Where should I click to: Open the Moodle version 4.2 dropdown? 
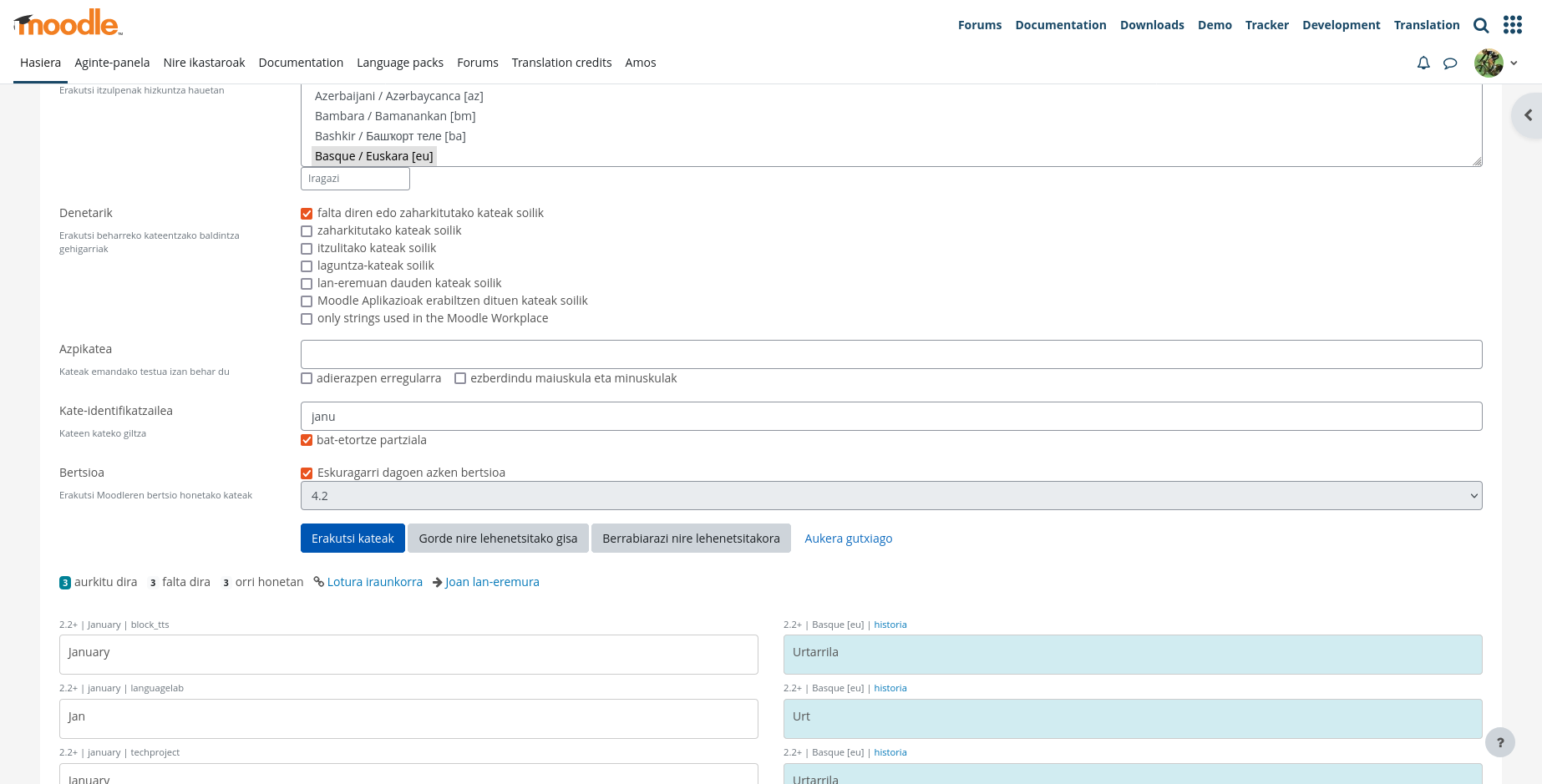point(890,495)
